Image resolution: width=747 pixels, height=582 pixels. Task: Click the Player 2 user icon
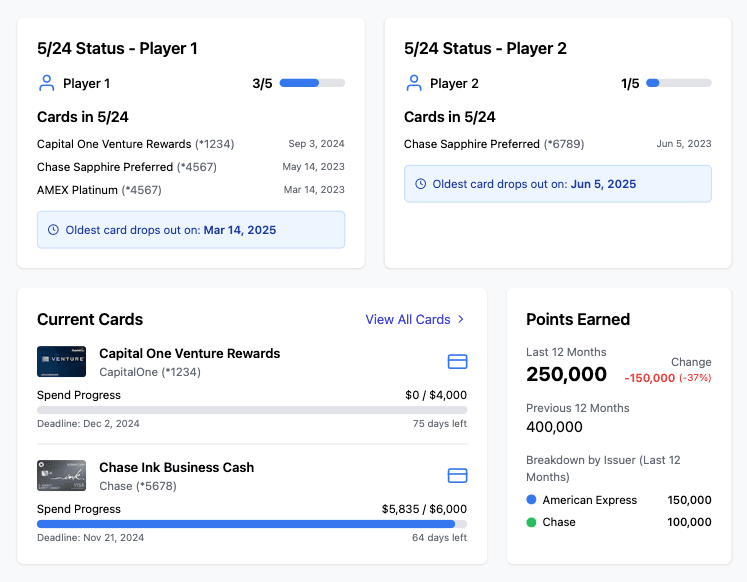tap(414, 83)
